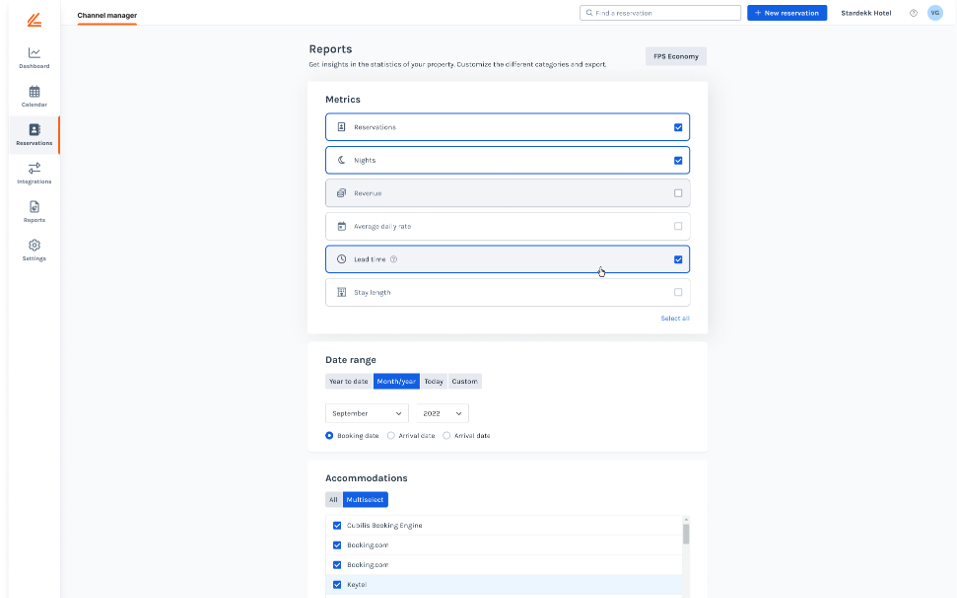Select the Custom date range tab

click(x=464, y=381)
